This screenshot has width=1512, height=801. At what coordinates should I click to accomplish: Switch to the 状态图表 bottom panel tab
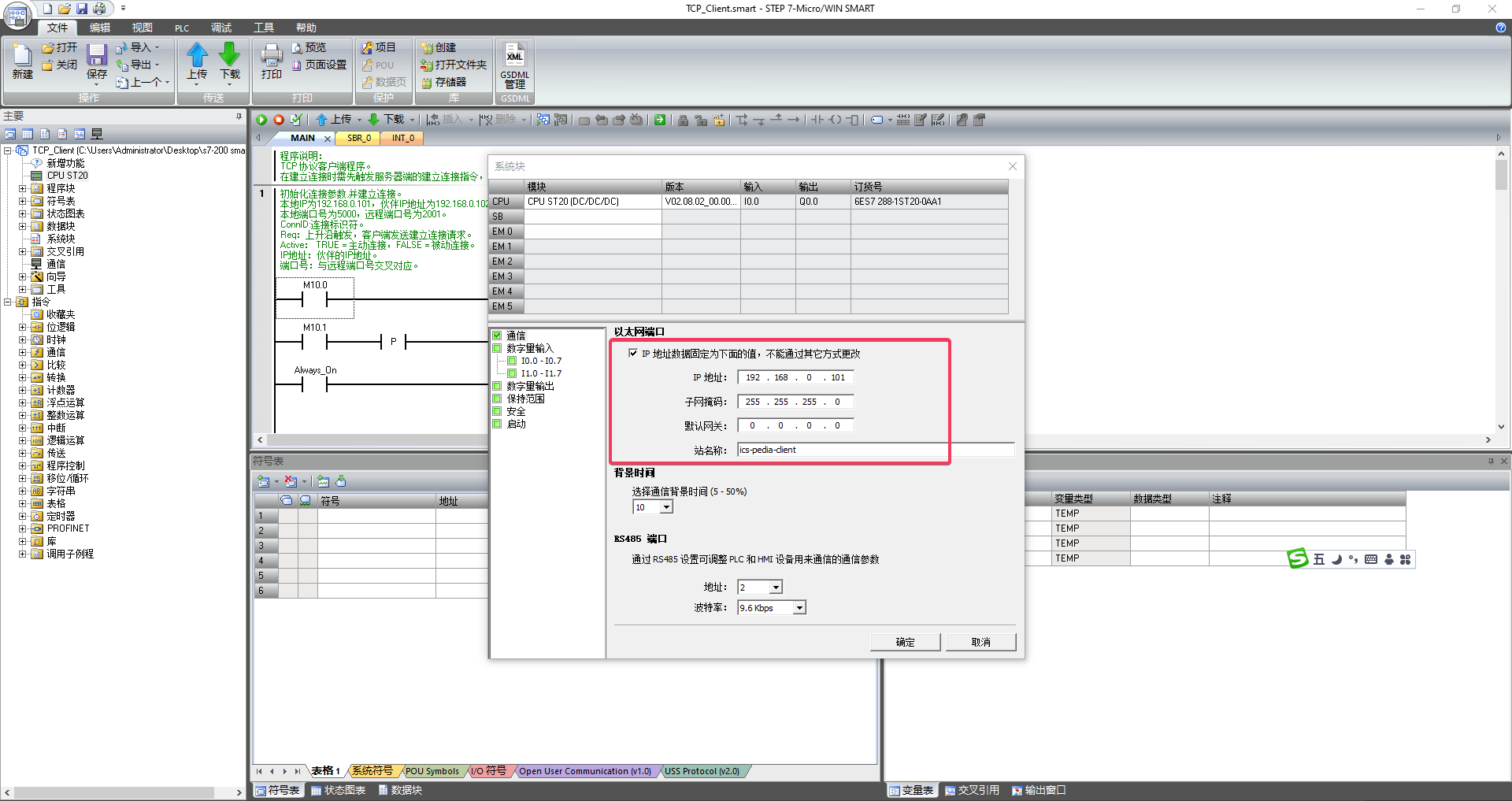pos(339,790)
